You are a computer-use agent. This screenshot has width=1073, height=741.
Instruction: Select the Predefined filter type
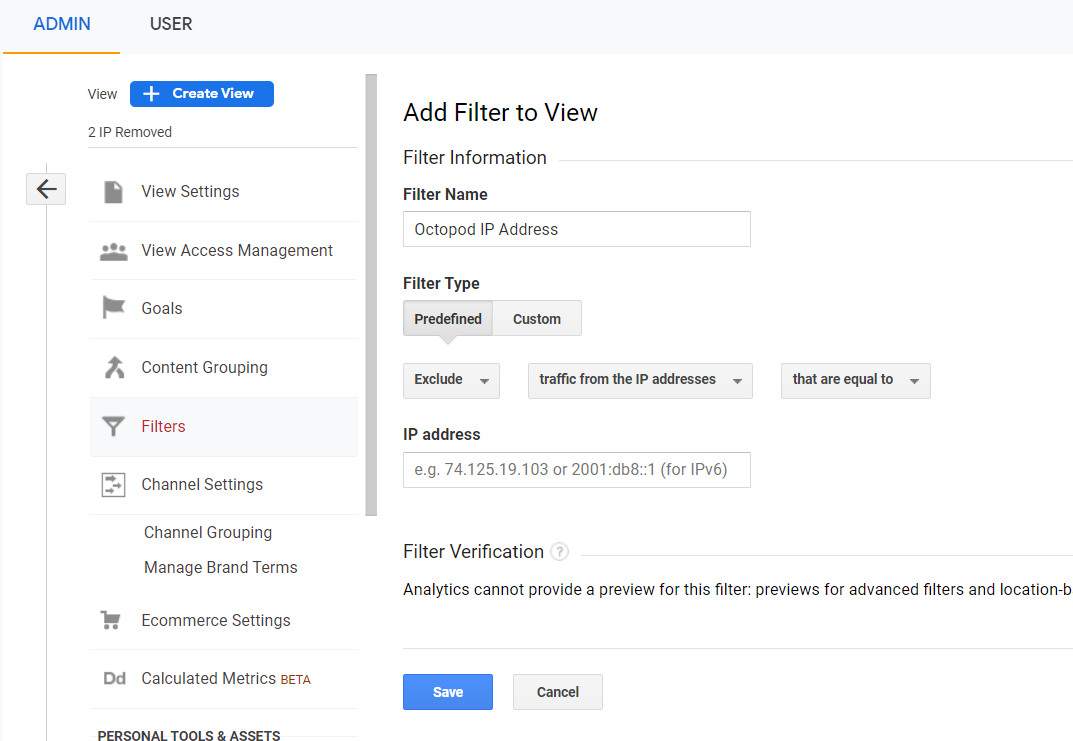point(448,319)
